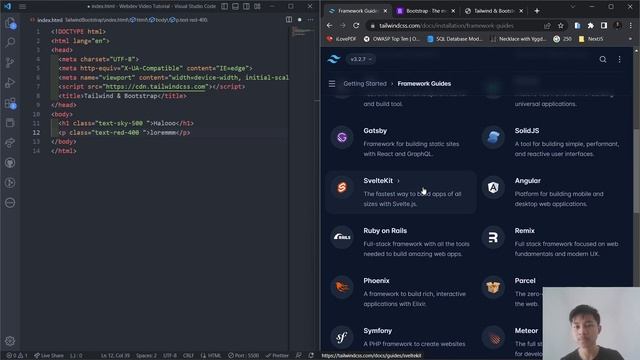The height and width of the screenshot is (360, 640).
Task: Close the Bootstrap browser tab
Action: (453, 11)
